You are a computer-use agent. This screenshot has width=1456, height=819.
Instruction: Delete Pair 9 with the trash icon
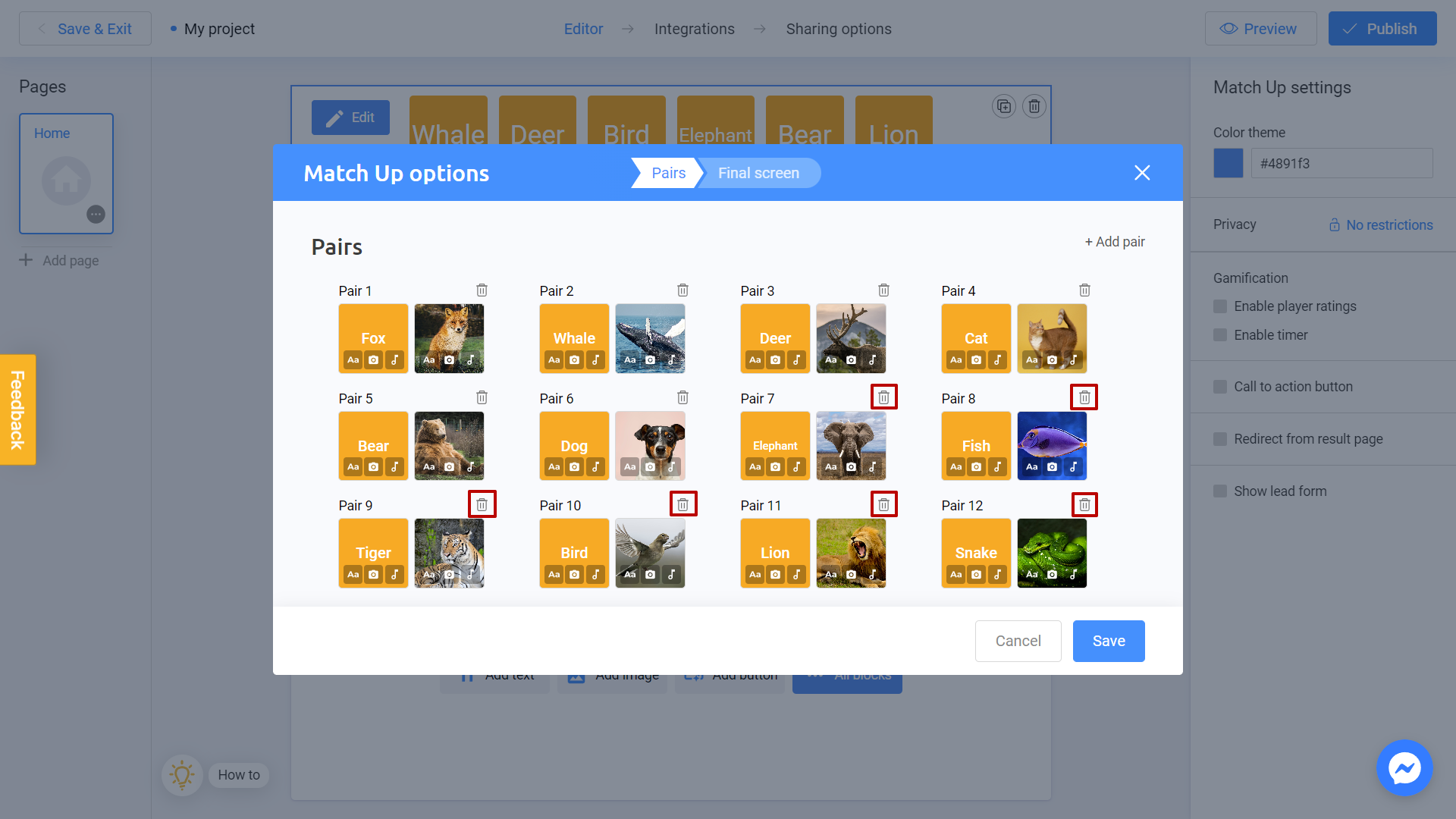pyautogui.click(x=482, y=505)
